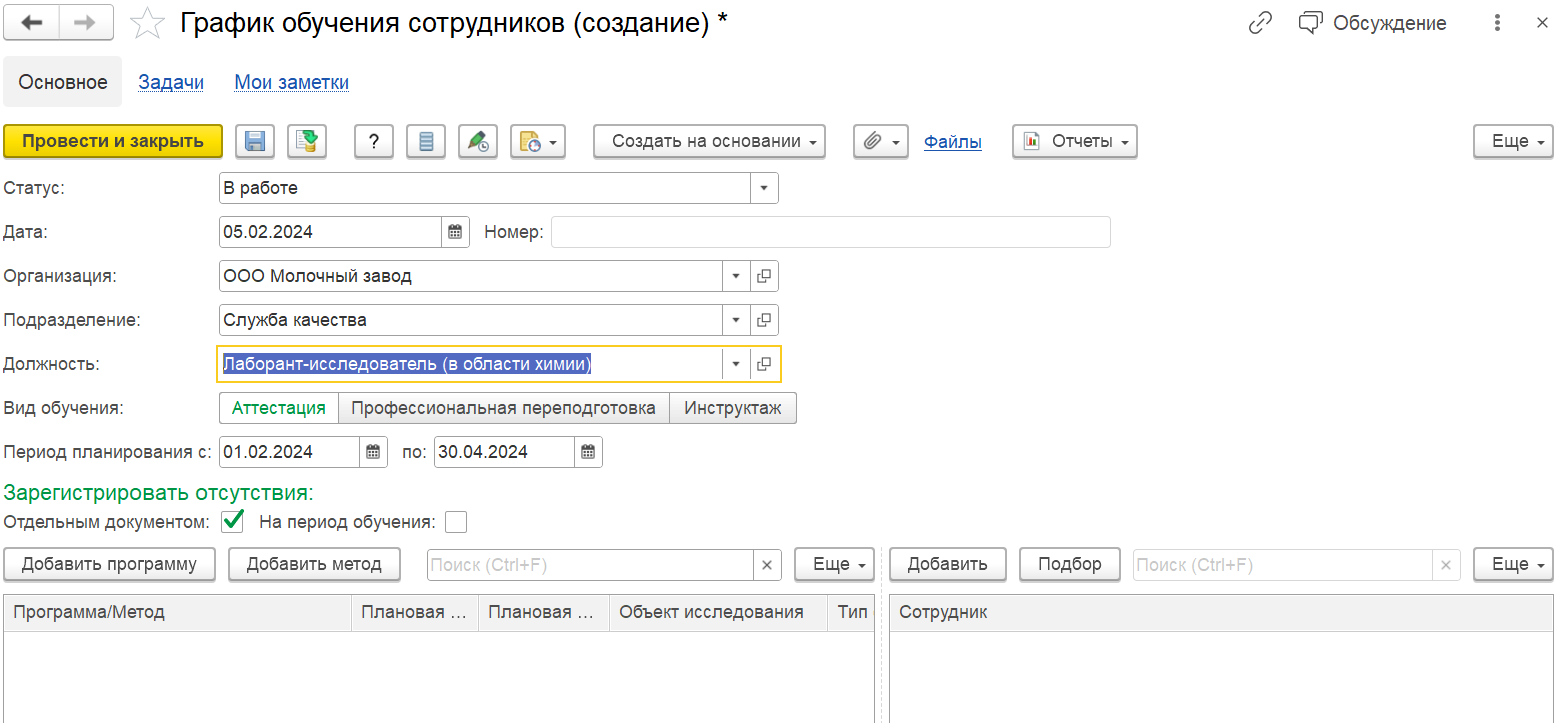Switch to Основное tab
The height and width of the screenshot is (723, 1554).
pos(63,82)
